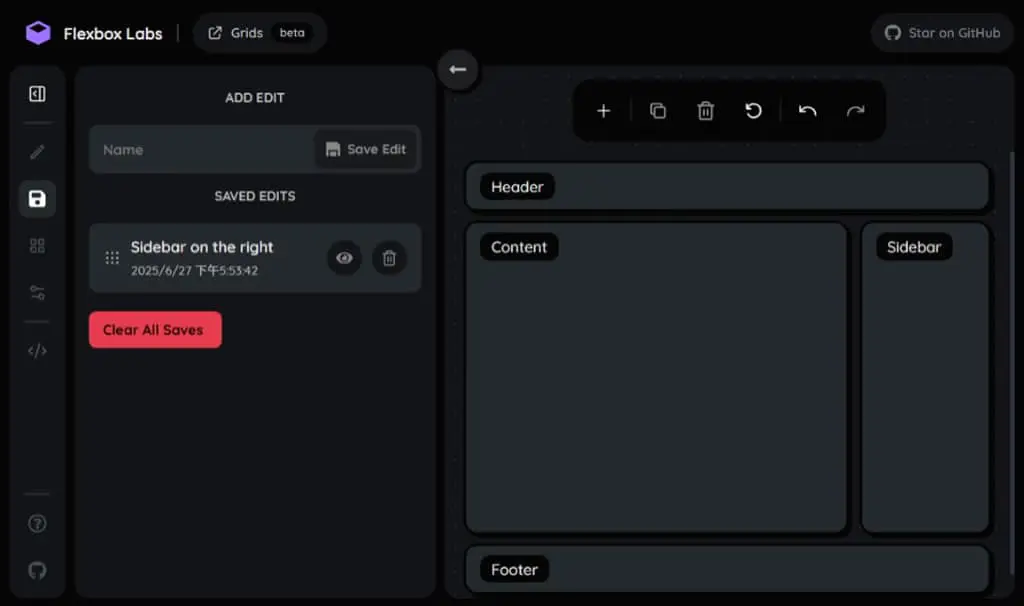Redo the last change
The image size is (1024, 606).
[856, 111]
